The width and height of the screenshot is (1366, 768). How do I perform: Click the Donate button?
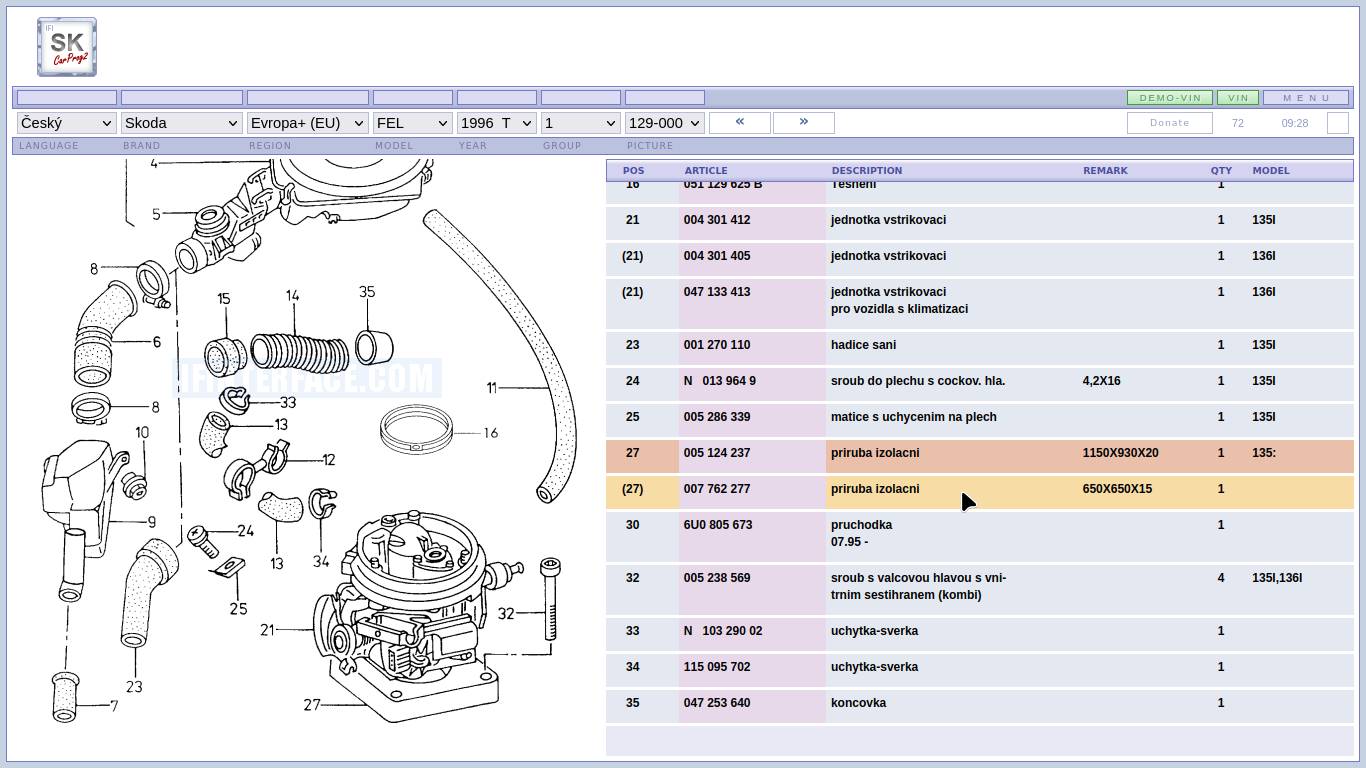pos(1170,123)
